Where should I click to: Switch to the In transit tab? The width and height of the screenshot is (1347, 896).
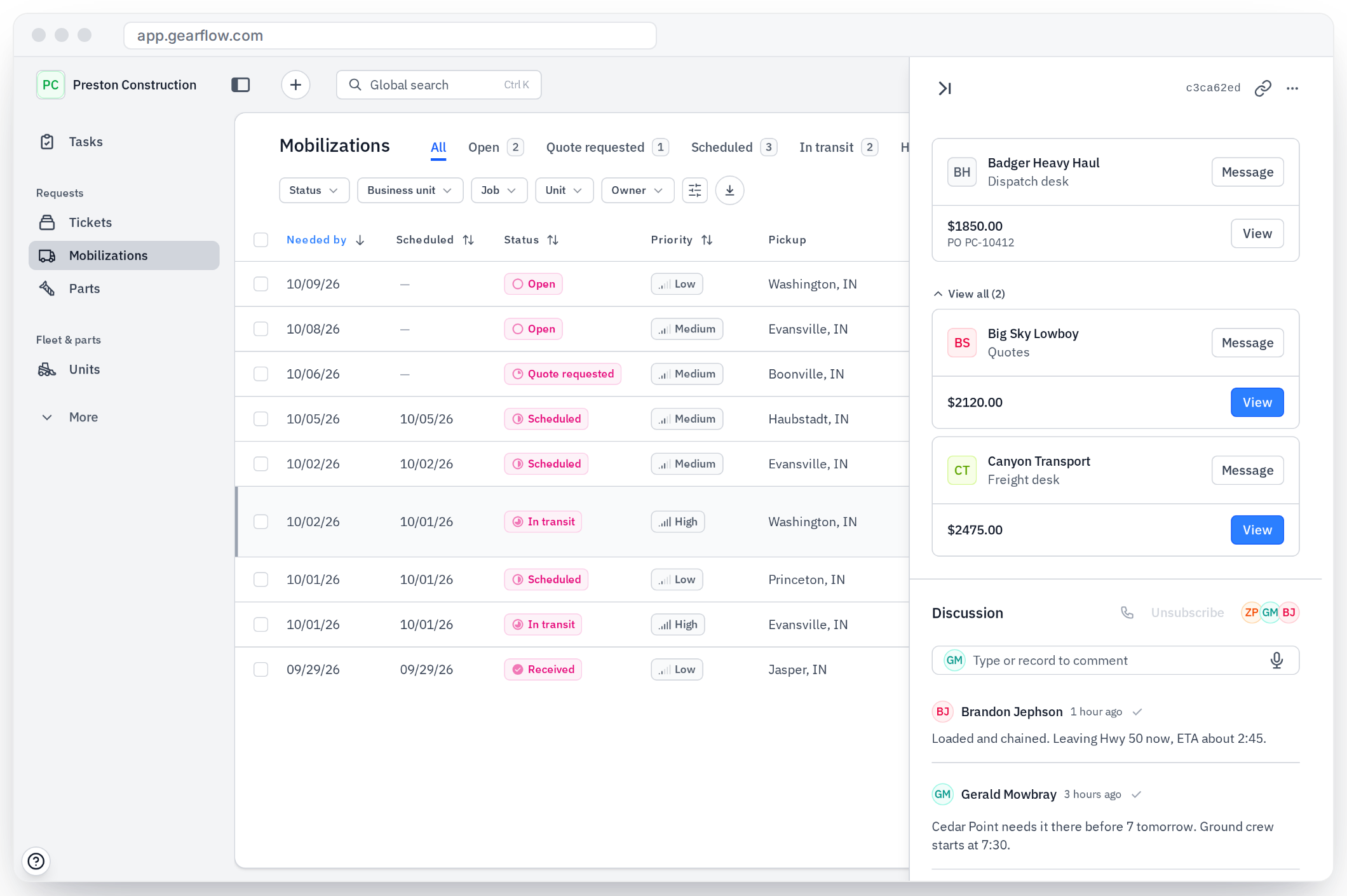(x=838, y=147)
